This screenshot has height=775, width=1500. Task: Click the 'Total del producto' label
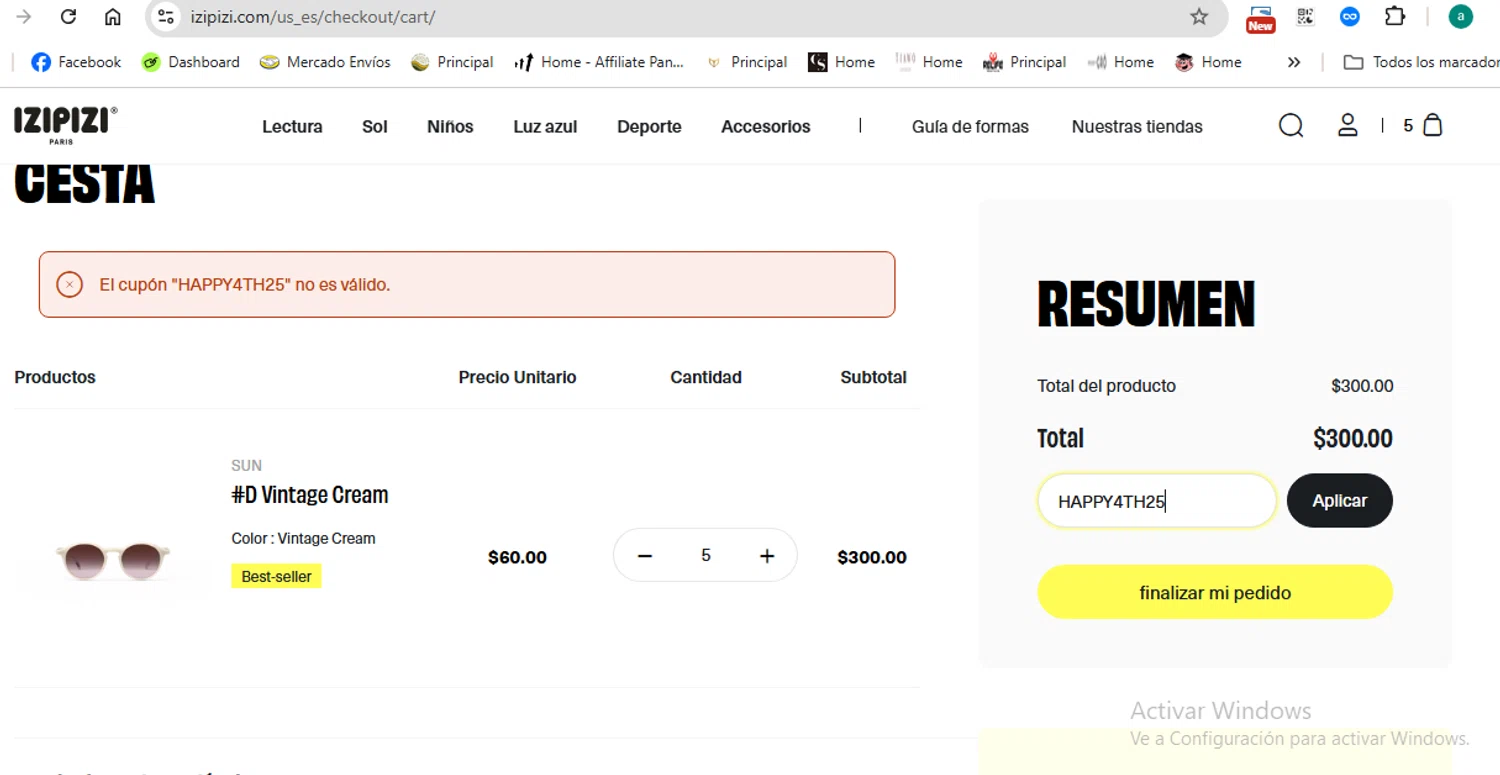1106,386
